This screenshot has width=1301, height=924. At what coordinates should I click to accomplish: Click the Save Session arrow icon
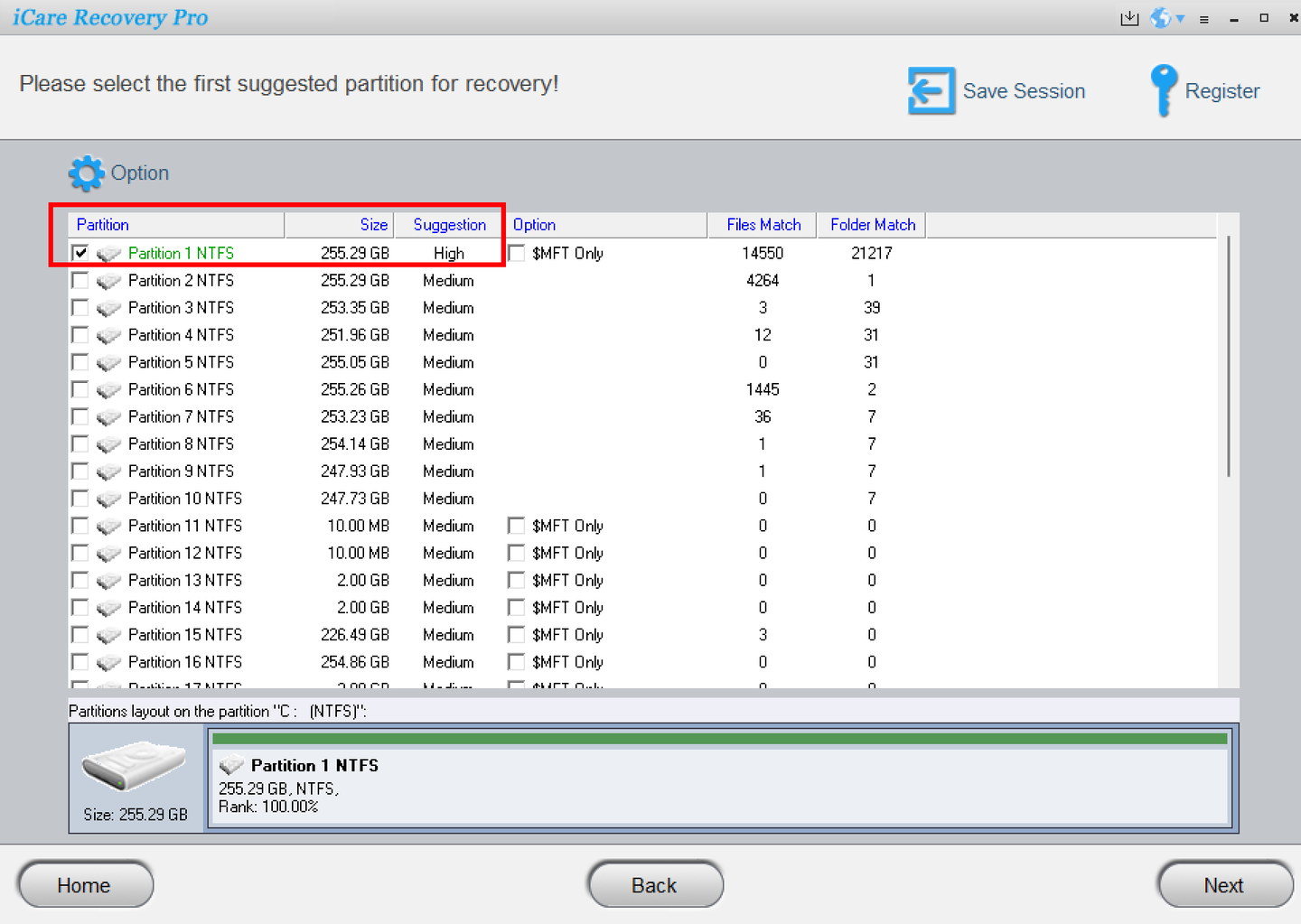coord(931,90)
